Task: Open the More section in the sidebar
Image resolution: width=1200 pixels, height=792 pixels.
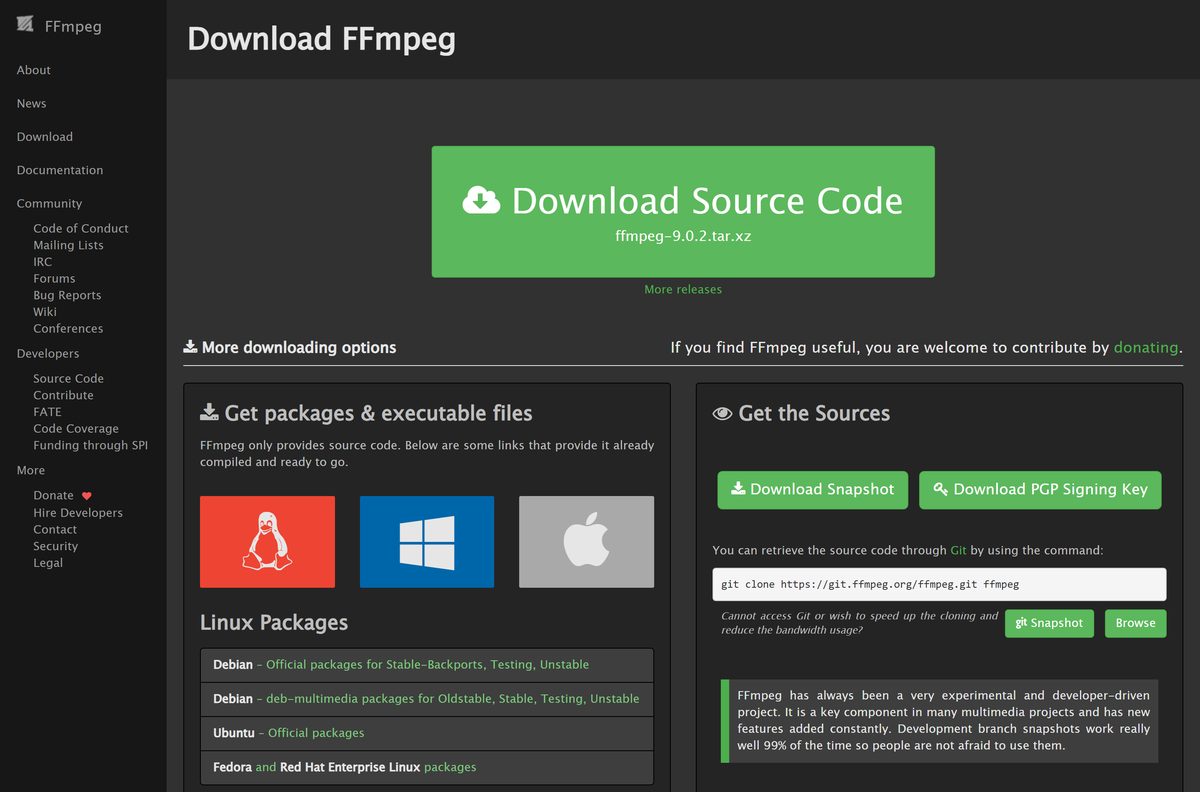Action: 31,470
